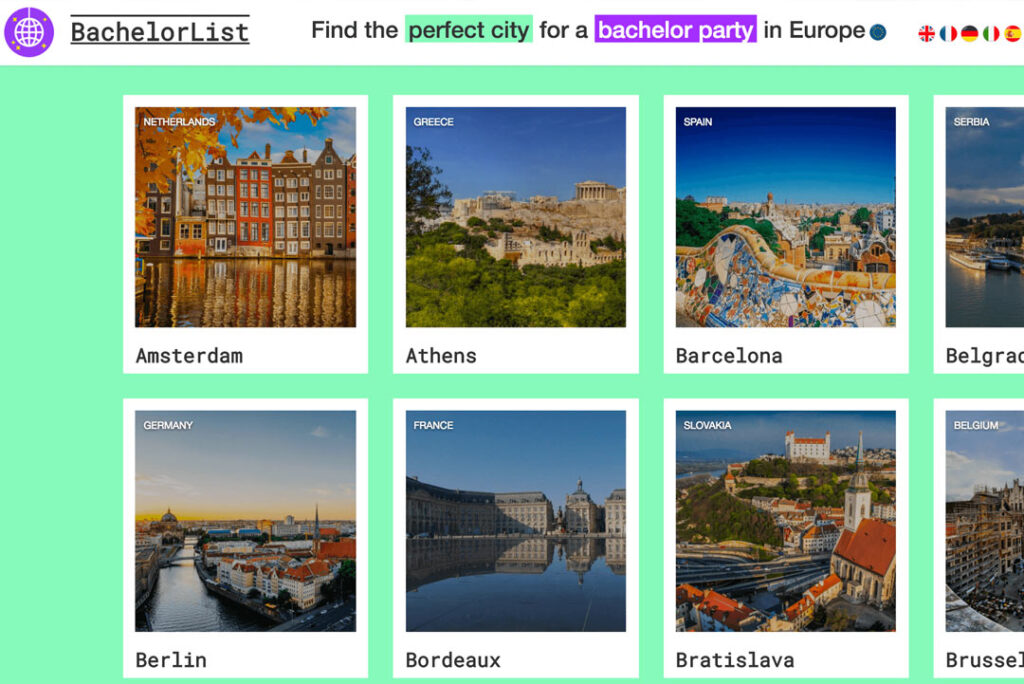
Task: Click the Amsterdam city name
Action: tap(189, 356)
